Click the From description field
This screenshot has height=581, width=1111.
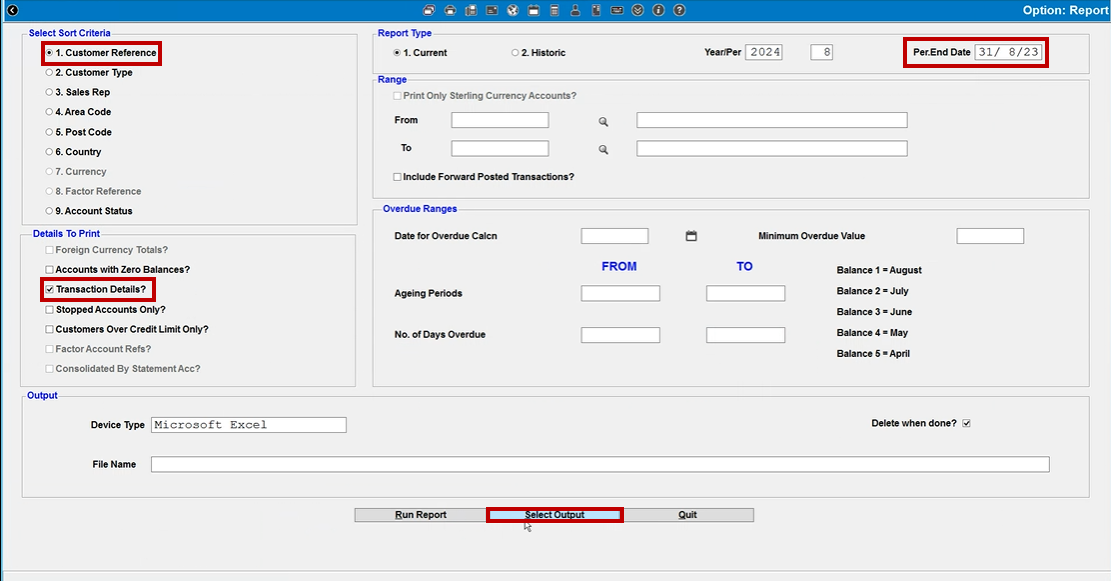772,120
